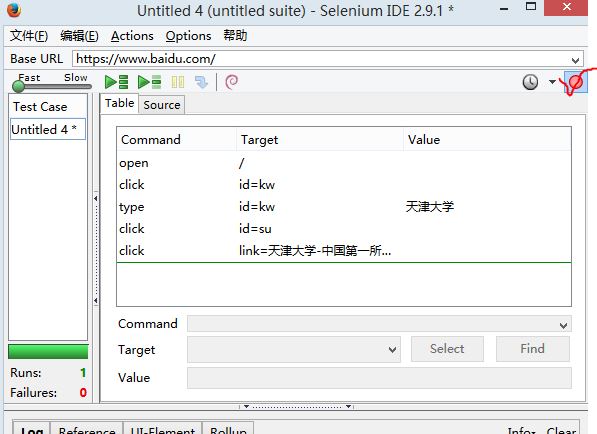
Task: Toggle the red Record button
Action: tap(576, 82)
